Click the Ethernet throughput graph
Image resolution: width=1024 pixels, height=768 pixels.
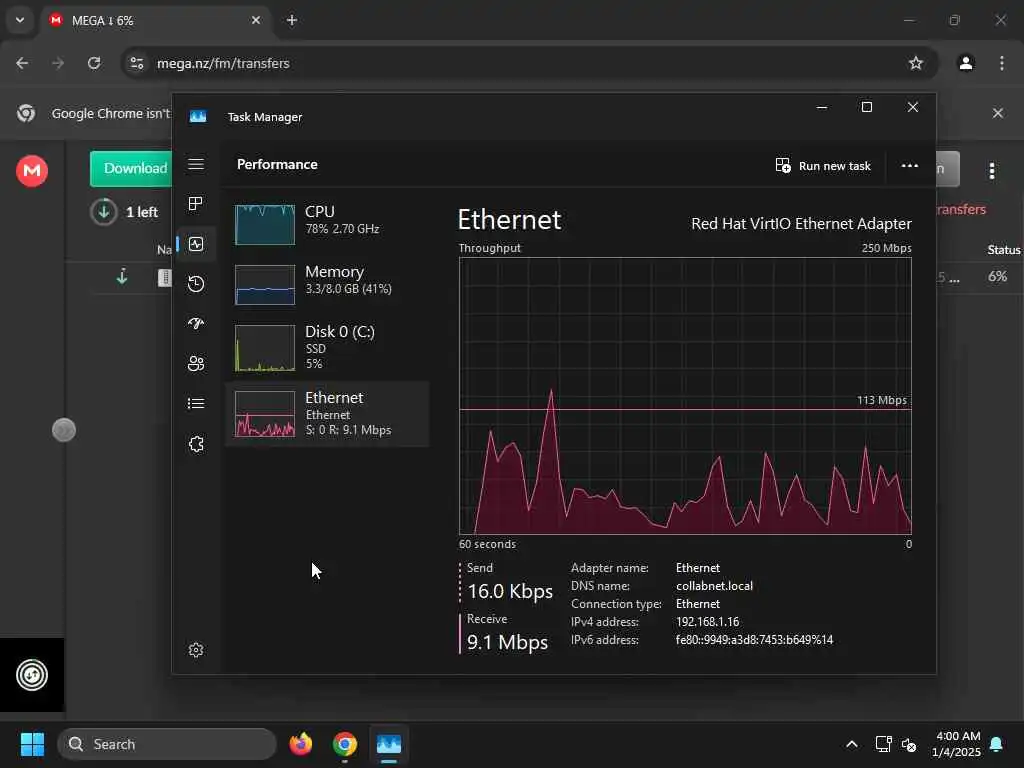click(x=685, y=396)
